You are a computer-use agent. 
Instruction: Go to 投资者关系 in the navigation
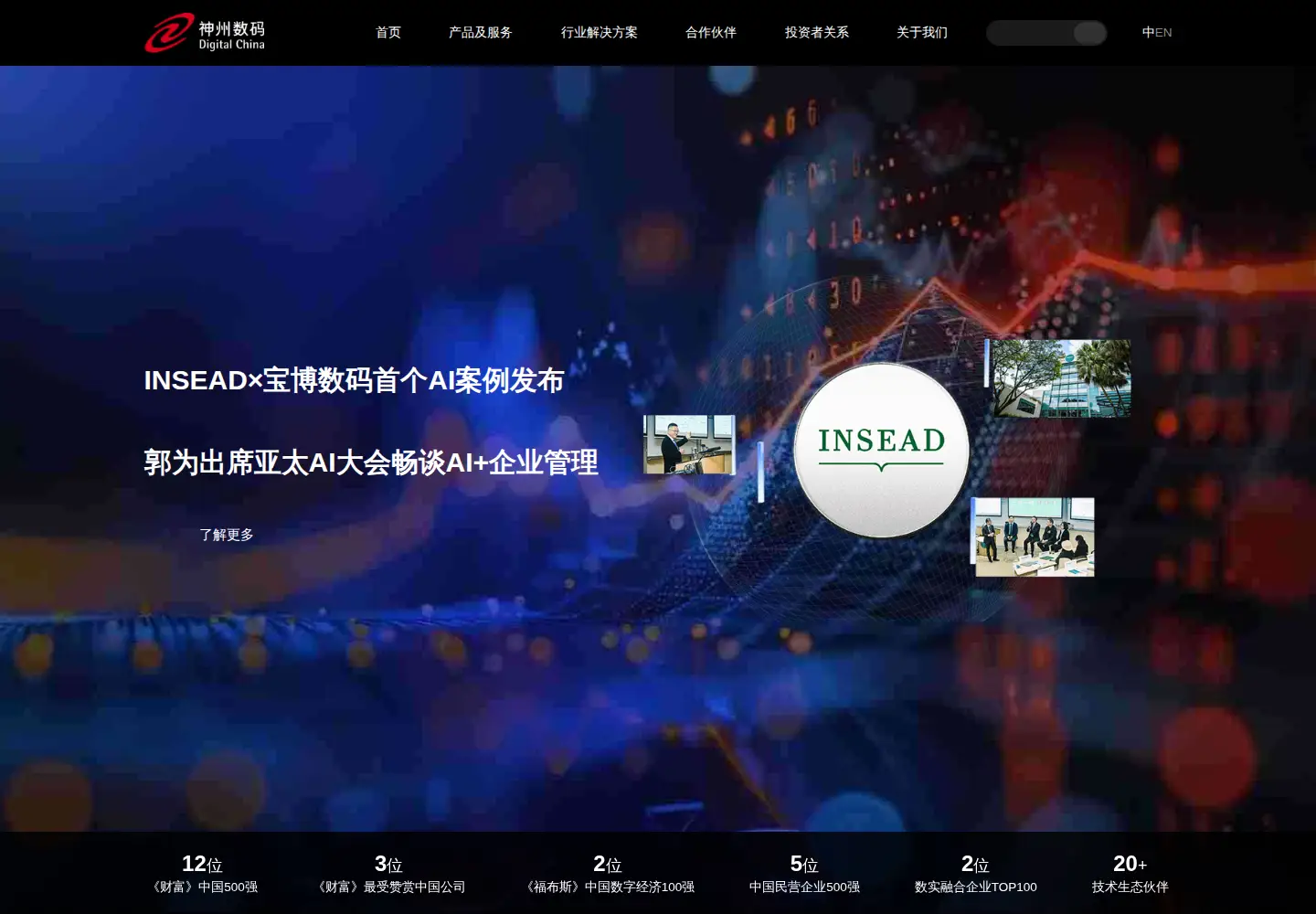[817, 33]
